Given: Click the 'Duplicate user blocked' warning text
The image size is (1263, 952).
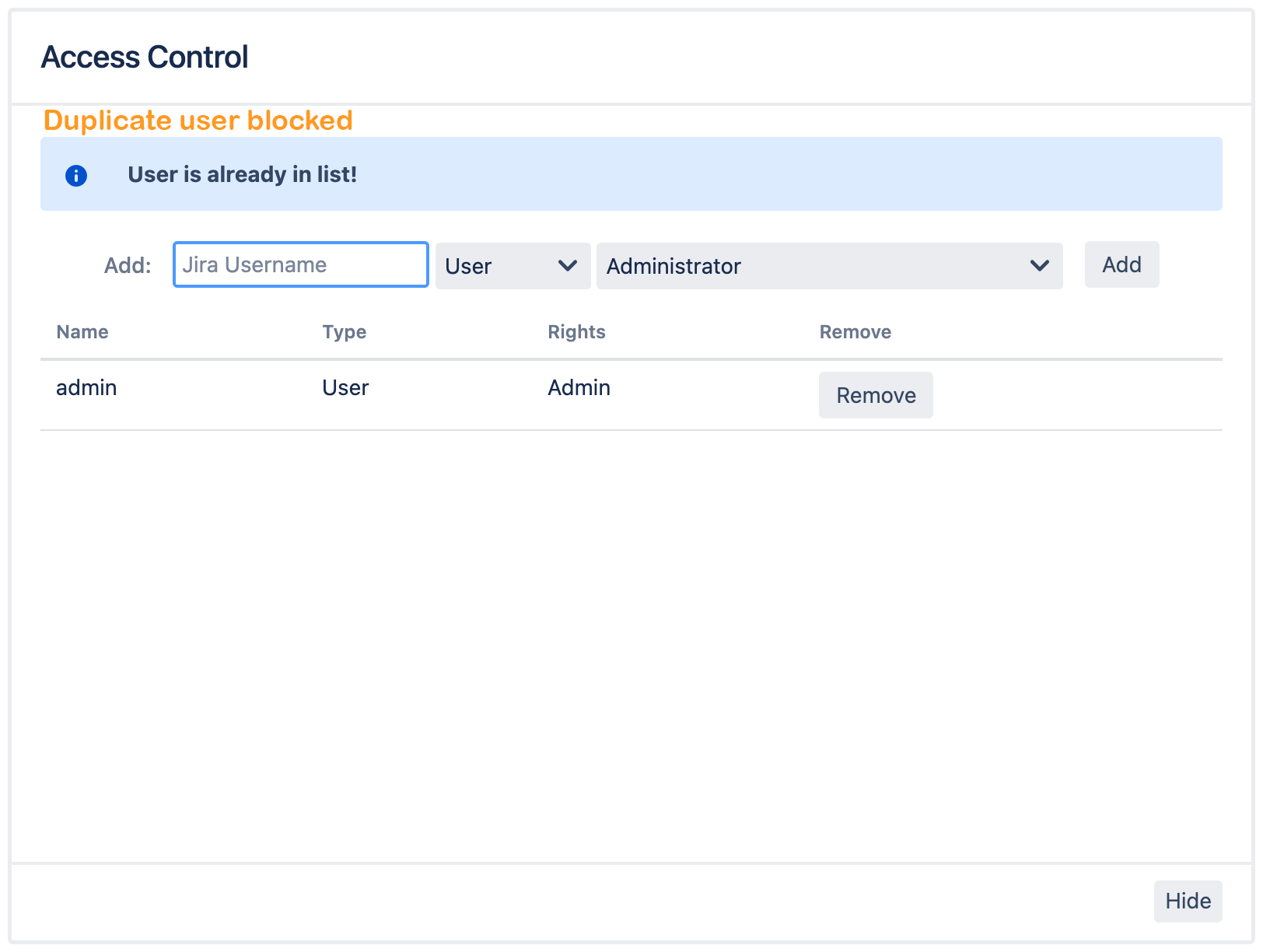Looking at the screenshot, I should point(198,121).
